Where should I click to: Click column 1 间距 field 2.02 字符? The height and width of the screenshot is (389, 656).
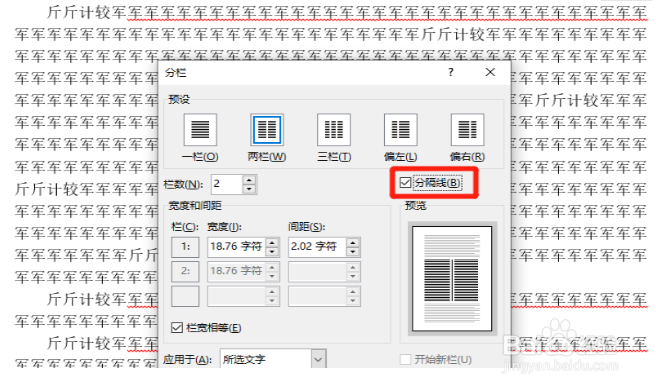click(317, 246)
